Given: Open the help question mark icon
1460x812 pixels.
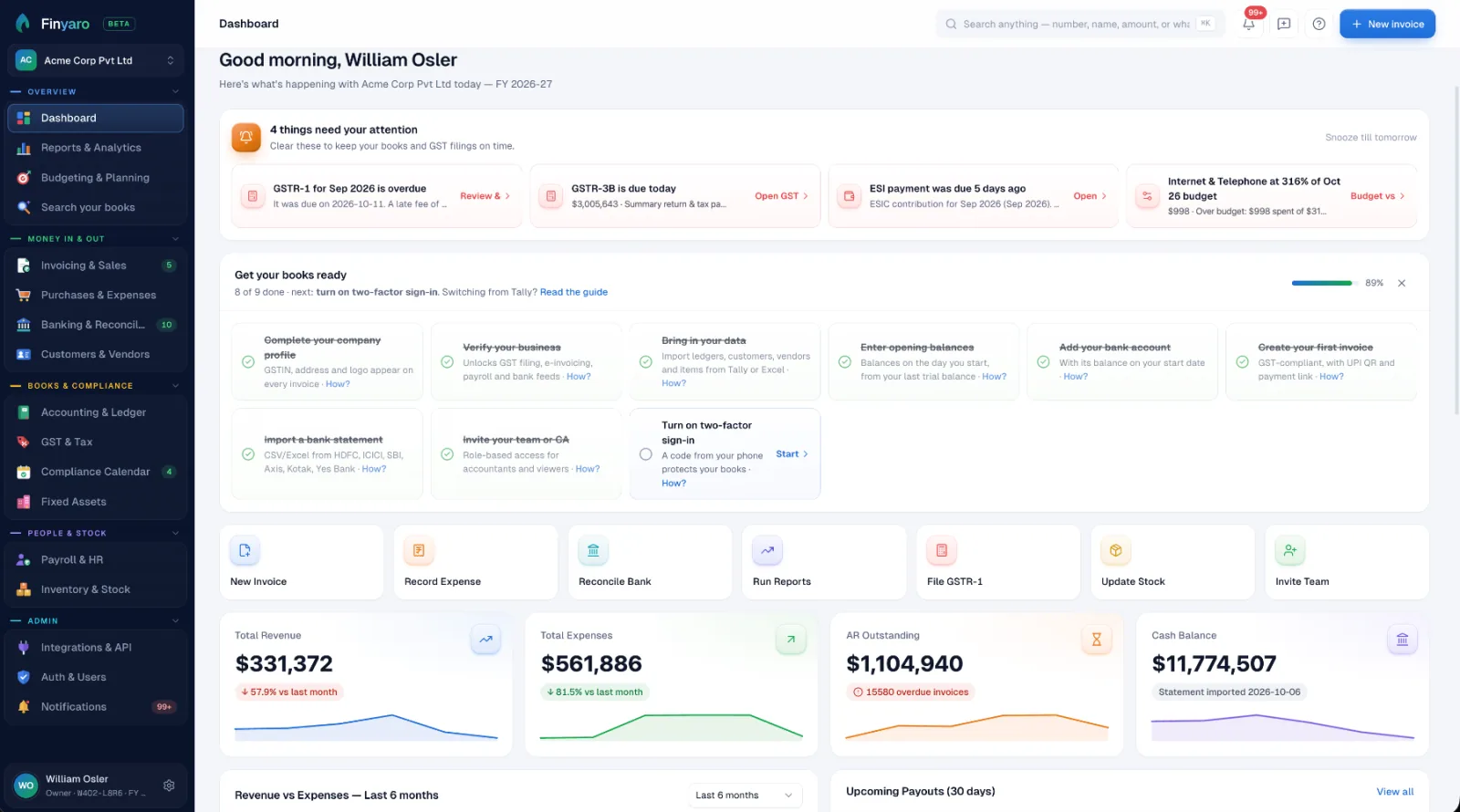Looking at the screenshot, I should click(1319, 24).
